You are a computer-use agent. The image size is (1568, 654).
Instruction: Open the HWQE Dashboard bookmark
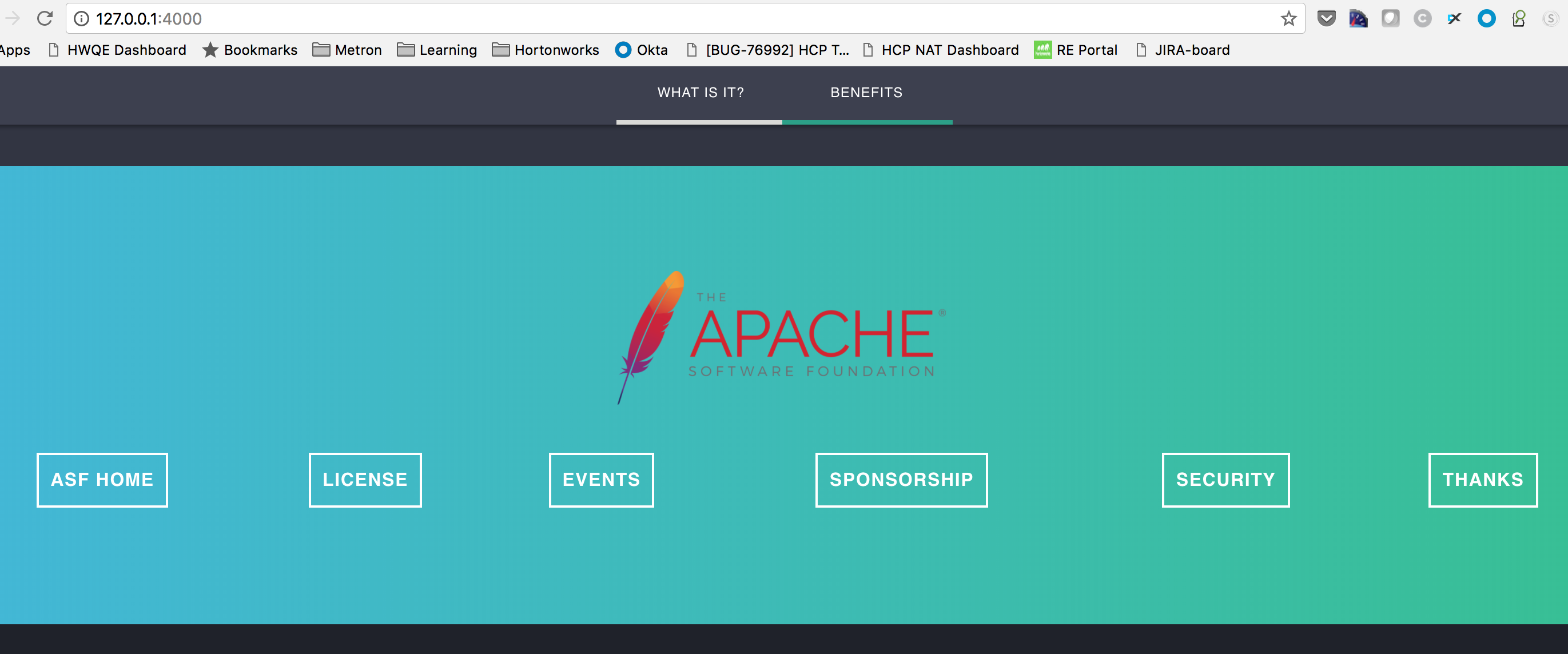pyautogui.click(x=117, y=50)
